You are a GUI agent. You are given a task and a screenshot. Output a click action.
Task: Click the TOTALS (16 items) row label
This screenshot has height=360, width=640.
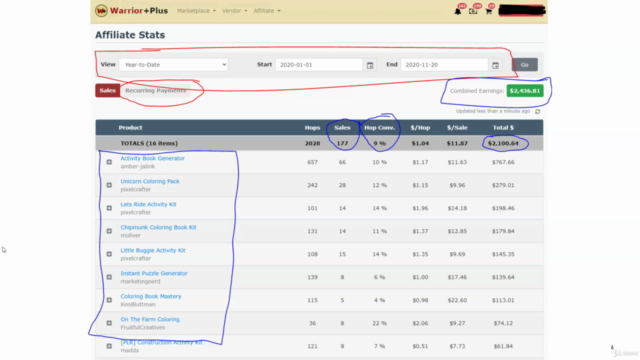[149, 143]
